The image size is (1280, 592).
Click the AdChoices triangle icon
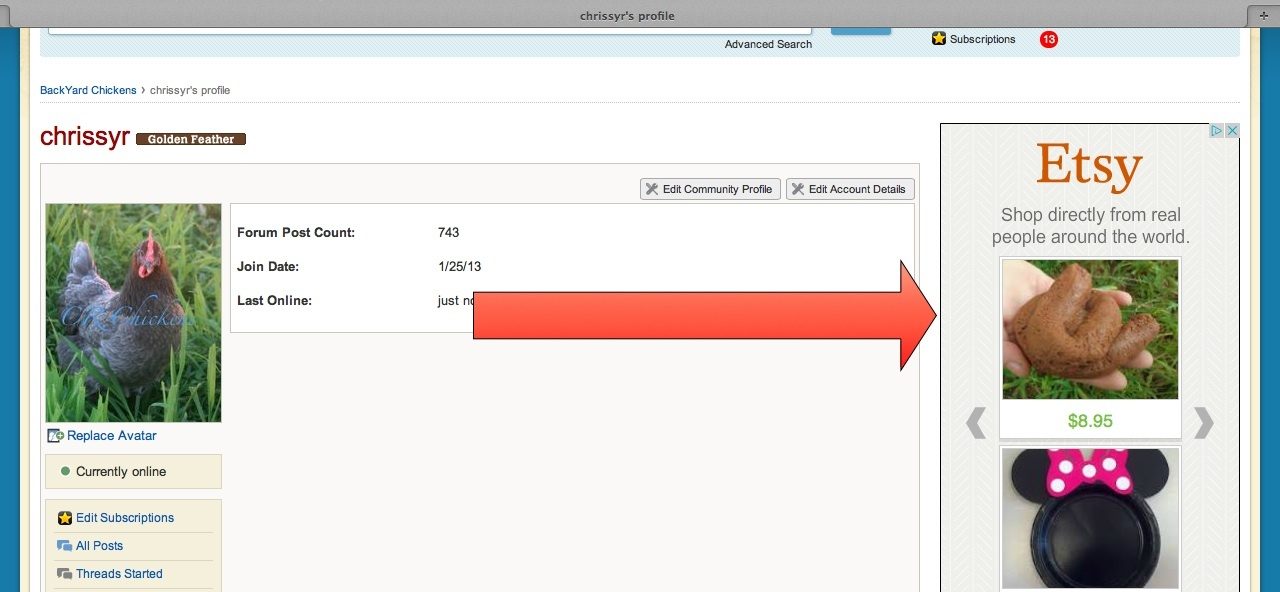click(1217, 131)
